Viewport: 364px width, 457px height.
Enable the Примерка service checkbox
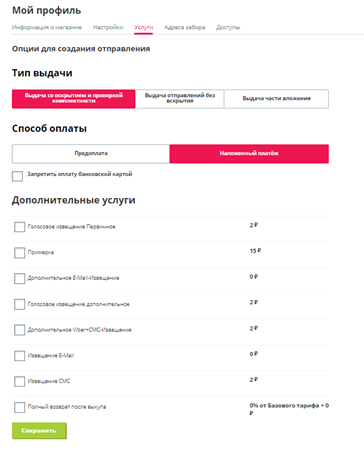(19, 253)
